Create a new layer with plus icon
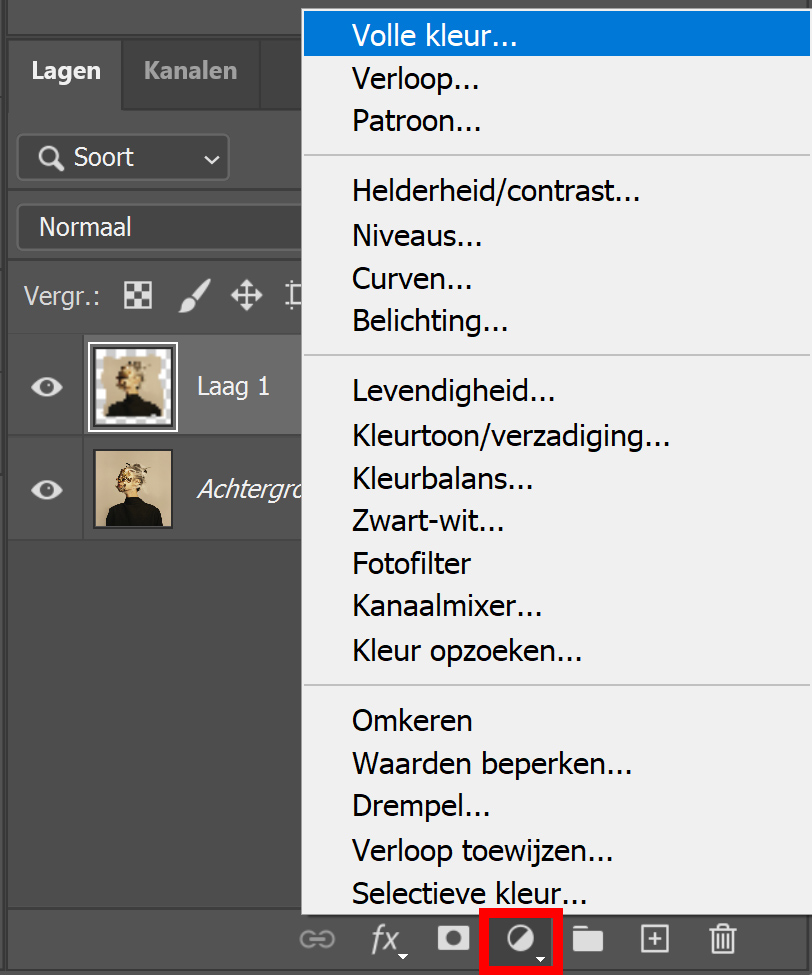Screen dimensions: 812x975 pyautogui.click(x=654, y=939)
